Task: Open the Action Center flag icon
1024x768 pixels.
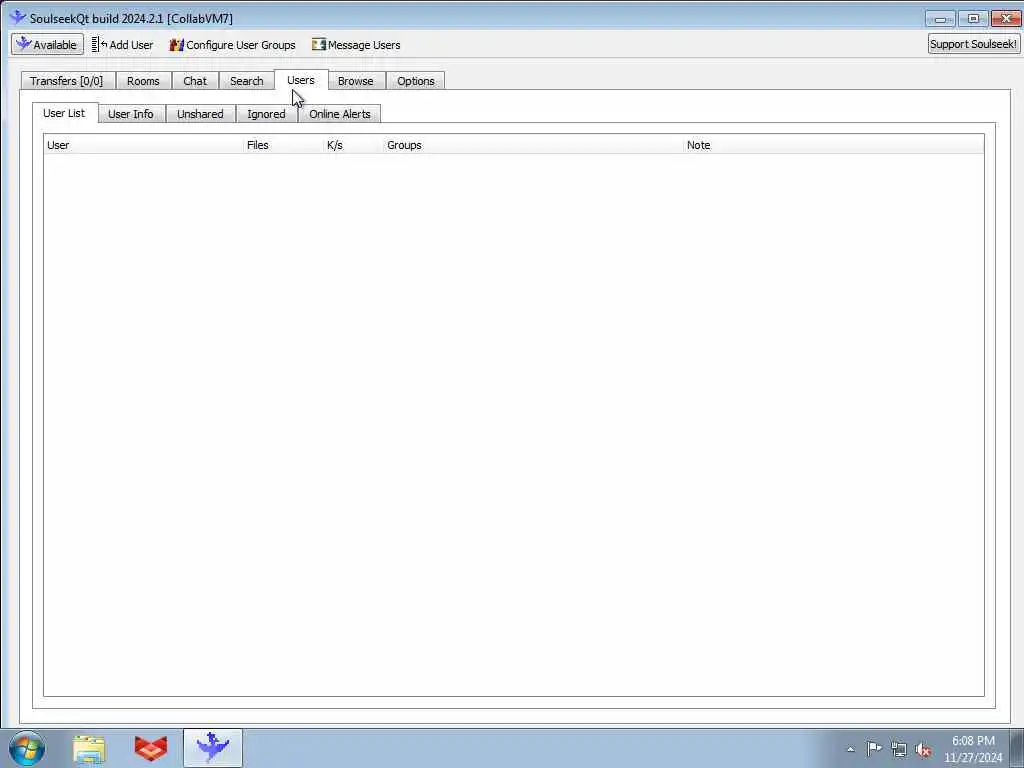Action: tap(874, 749)
